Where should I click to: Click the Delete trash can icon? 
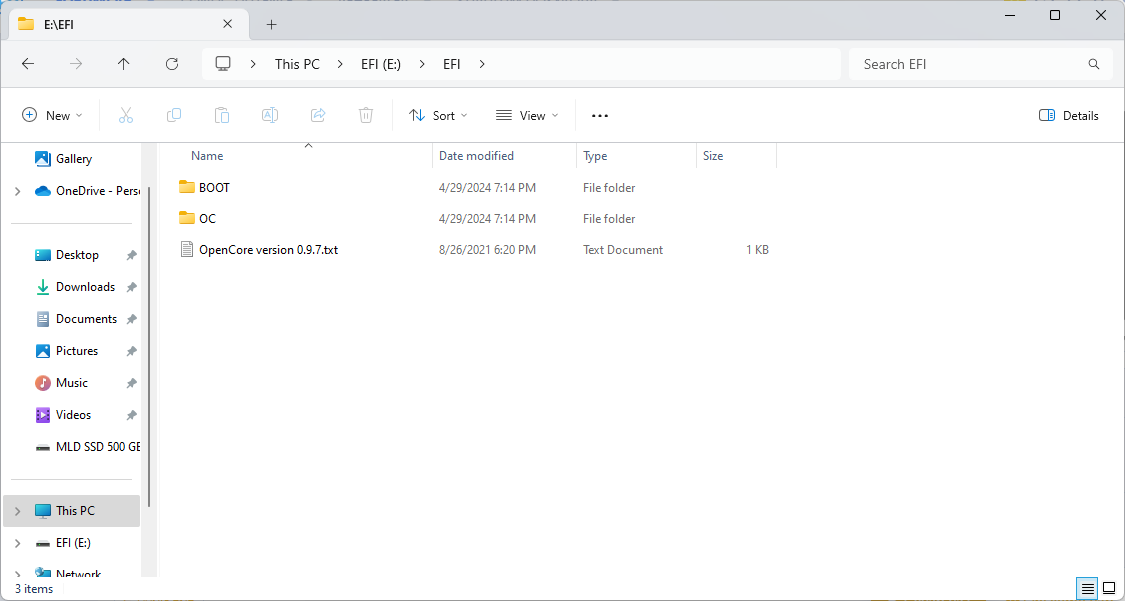coord(366,116)
